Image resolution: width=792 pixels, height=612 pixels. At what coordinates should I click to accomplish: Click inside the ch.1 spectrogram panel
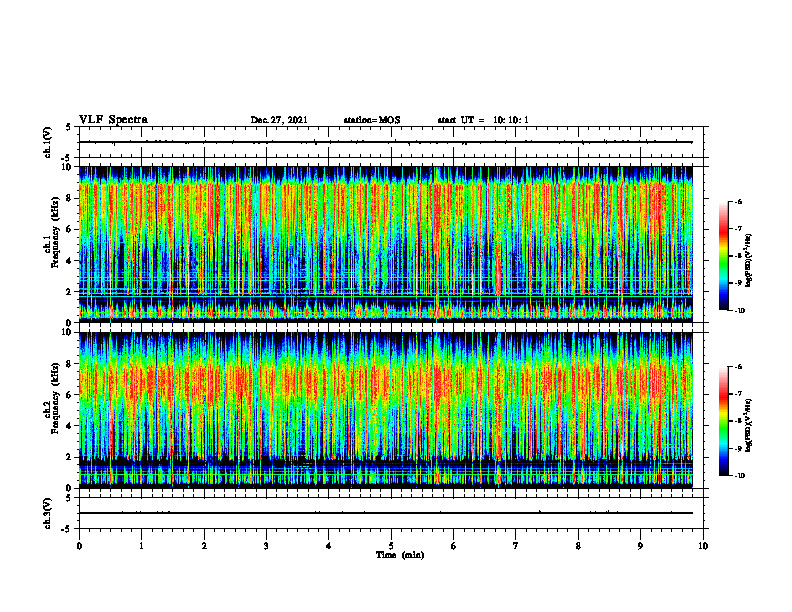385,244
